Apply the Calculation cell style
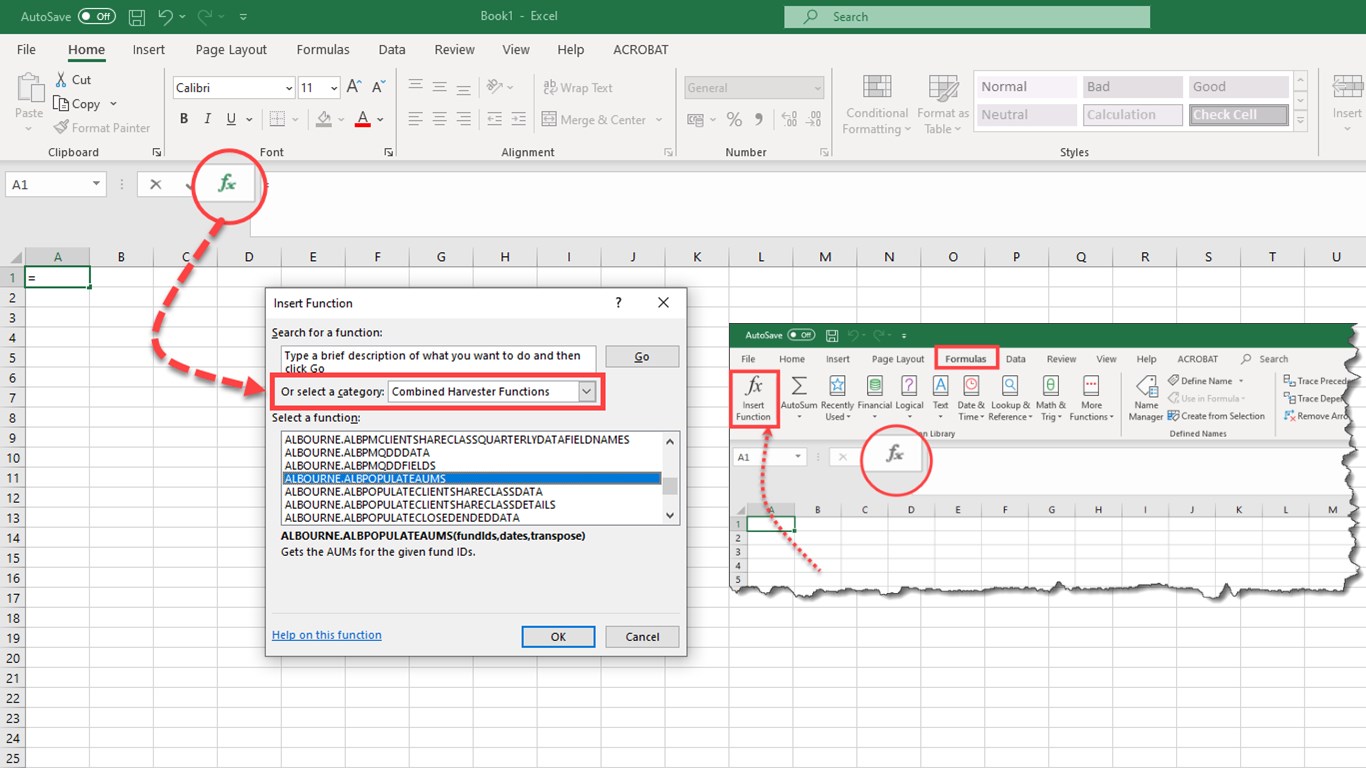Screen dimensions: 1366x768 [1133, 115]
